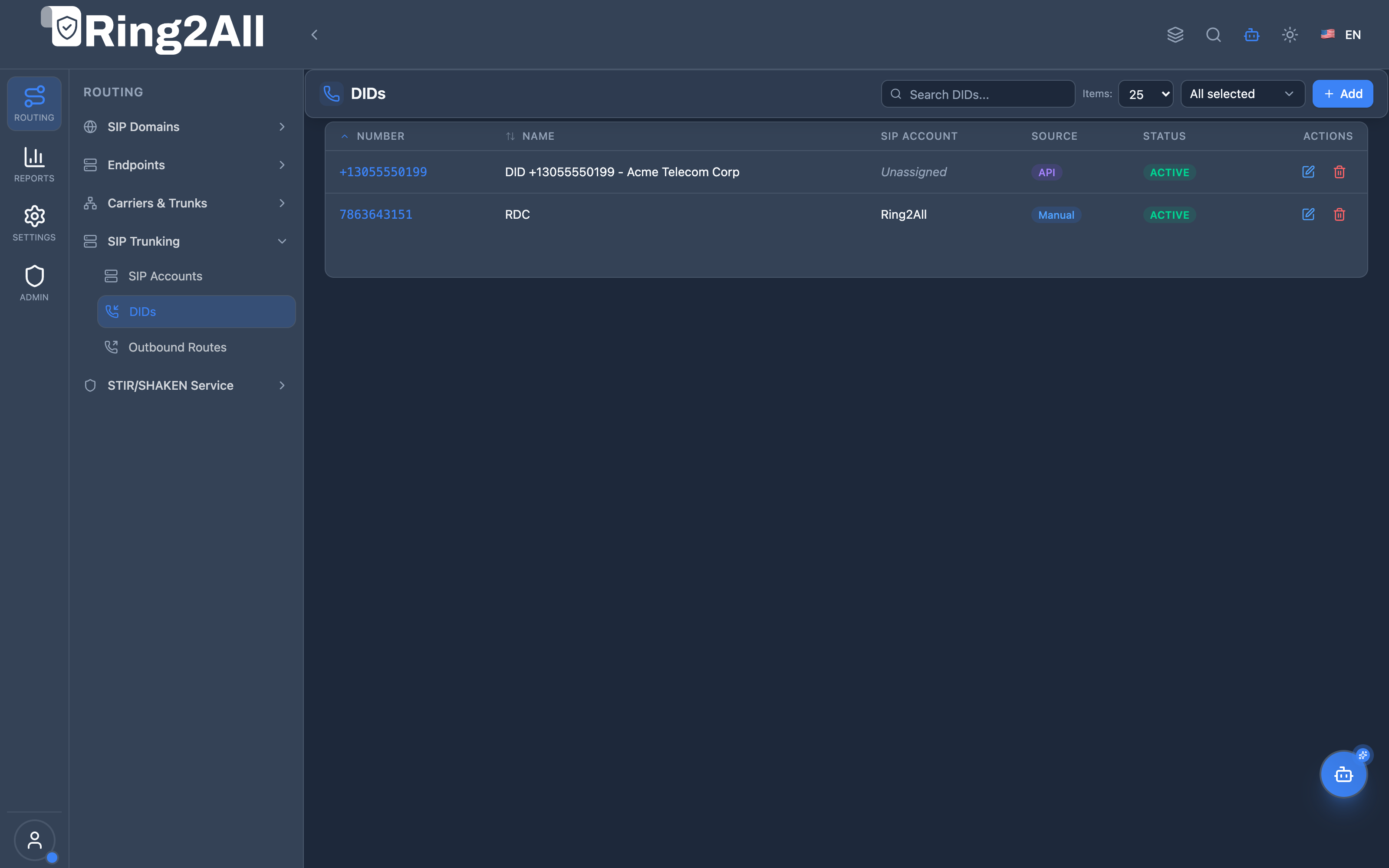Image resolution: width=1389 pixels, height=868 pixels.
Task: Collapse SIP Trunking menu
Action: pos(185,241)
